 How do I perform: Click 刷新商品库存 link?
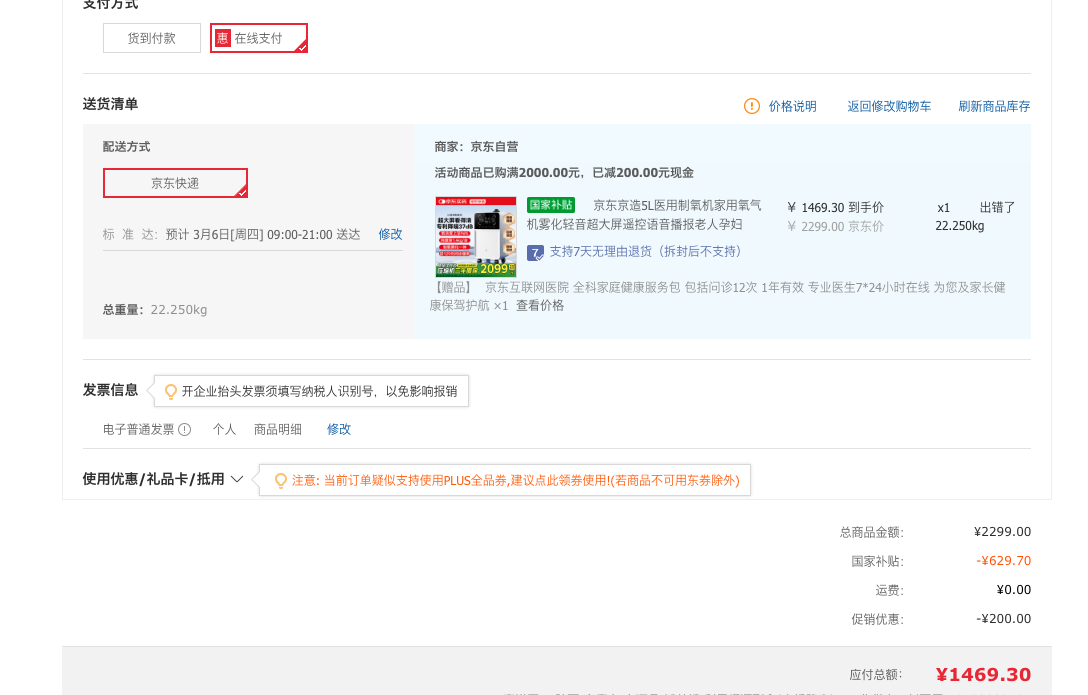point(994,106)
